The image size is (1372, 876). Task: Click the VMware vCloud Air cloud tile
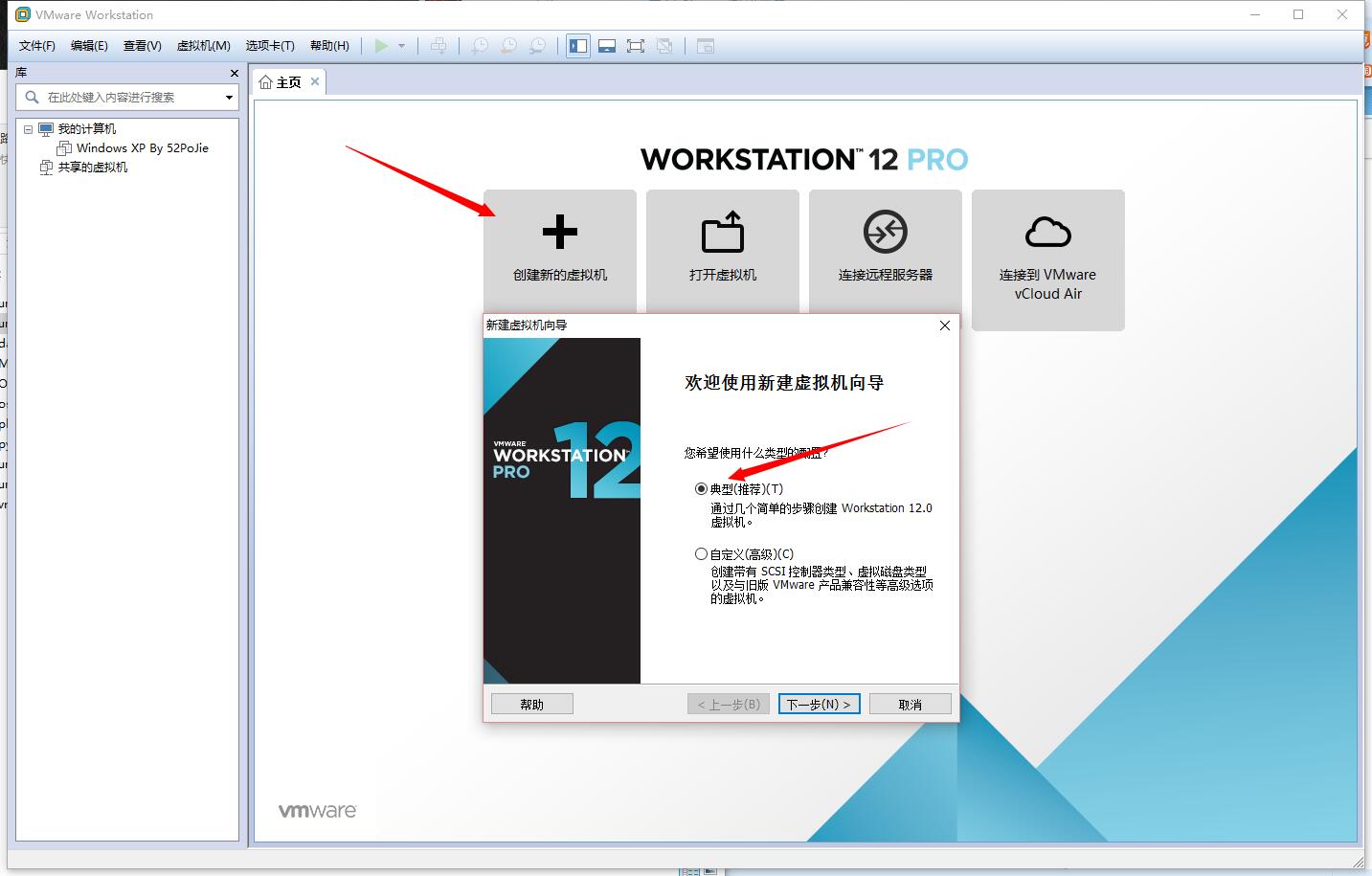[1048, 260]
